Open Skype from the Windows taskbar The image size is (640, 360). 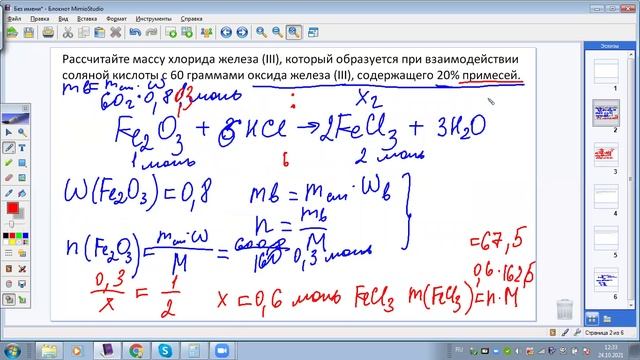(x=165, y=351)
